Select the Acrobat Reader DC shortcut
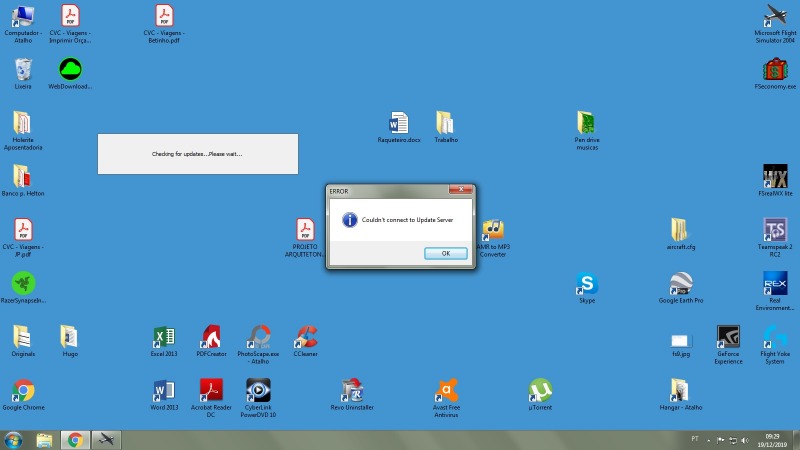 [211, 398]
